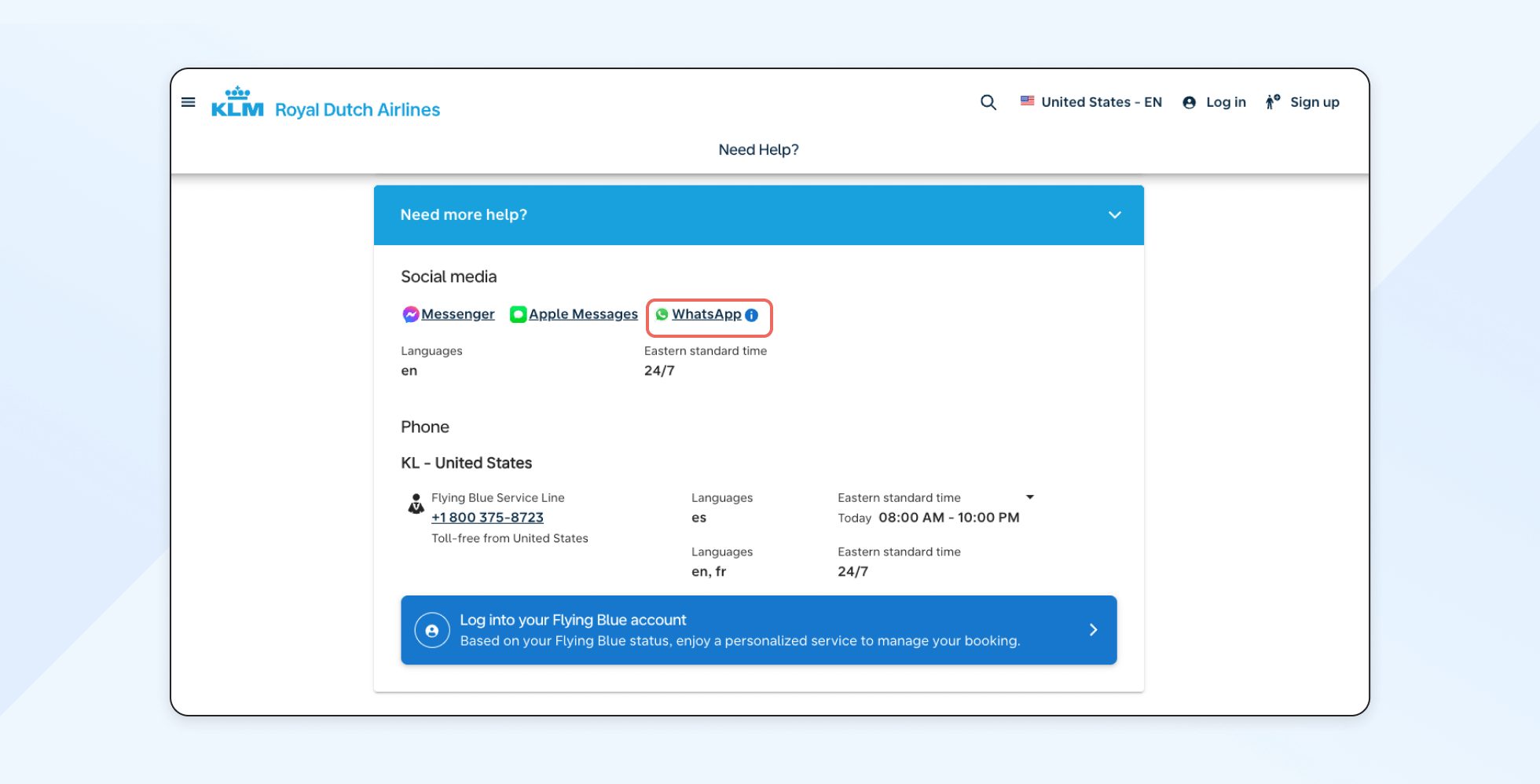This screenshot has height=784, width=1540.
Task: Click the Sign up text button
Action: pos(1314,102)
